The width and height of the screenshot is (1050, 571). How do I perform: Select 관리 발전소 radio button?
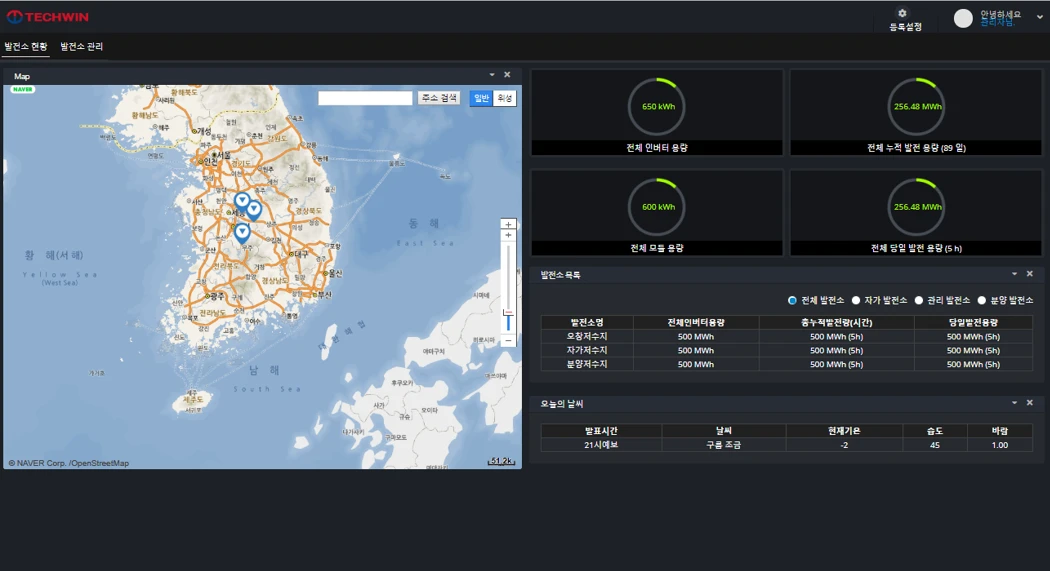919,301
